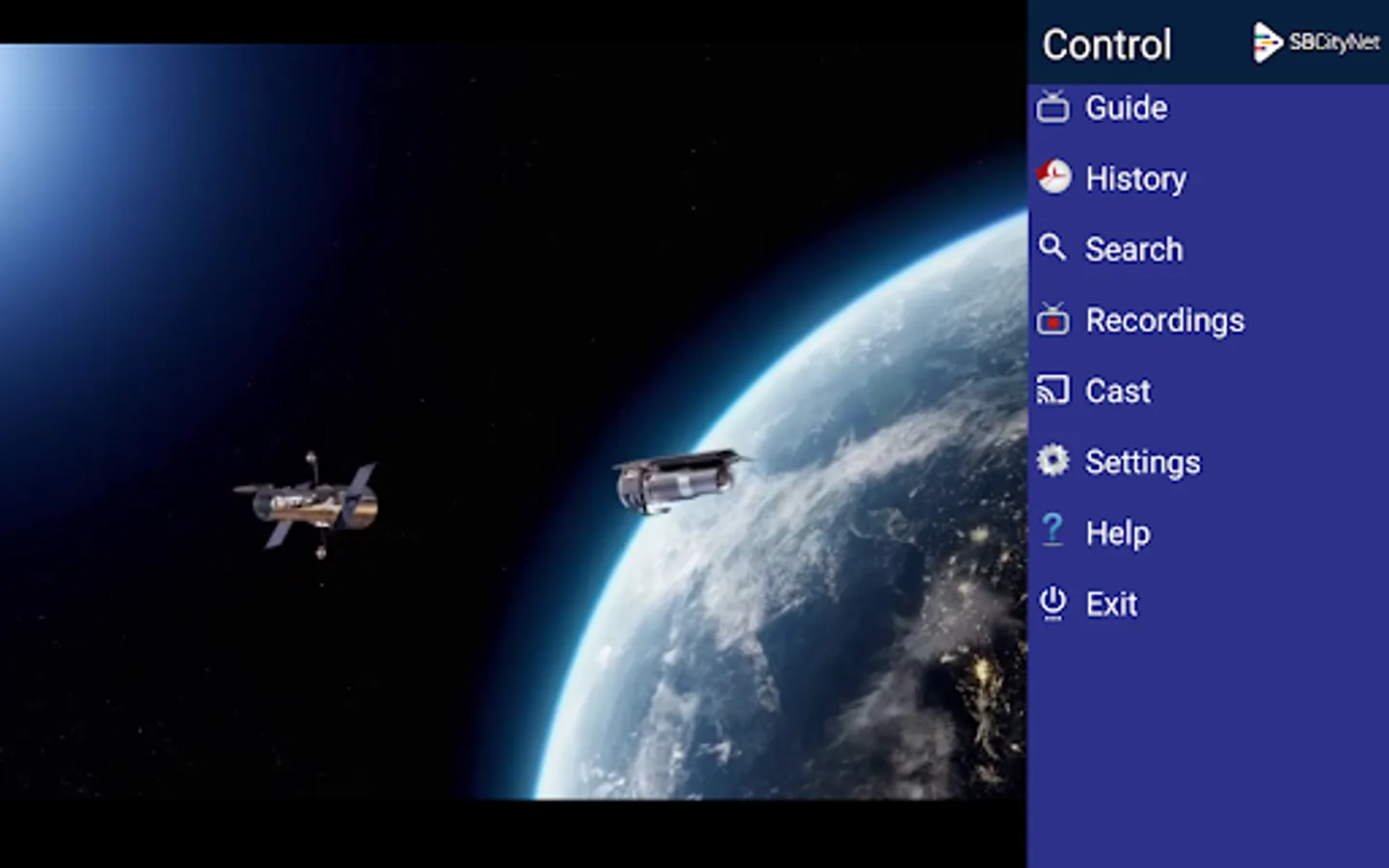1389x868 pixels.
Task: Select the Help menu entry
Action: click(x=1208, y=532)
